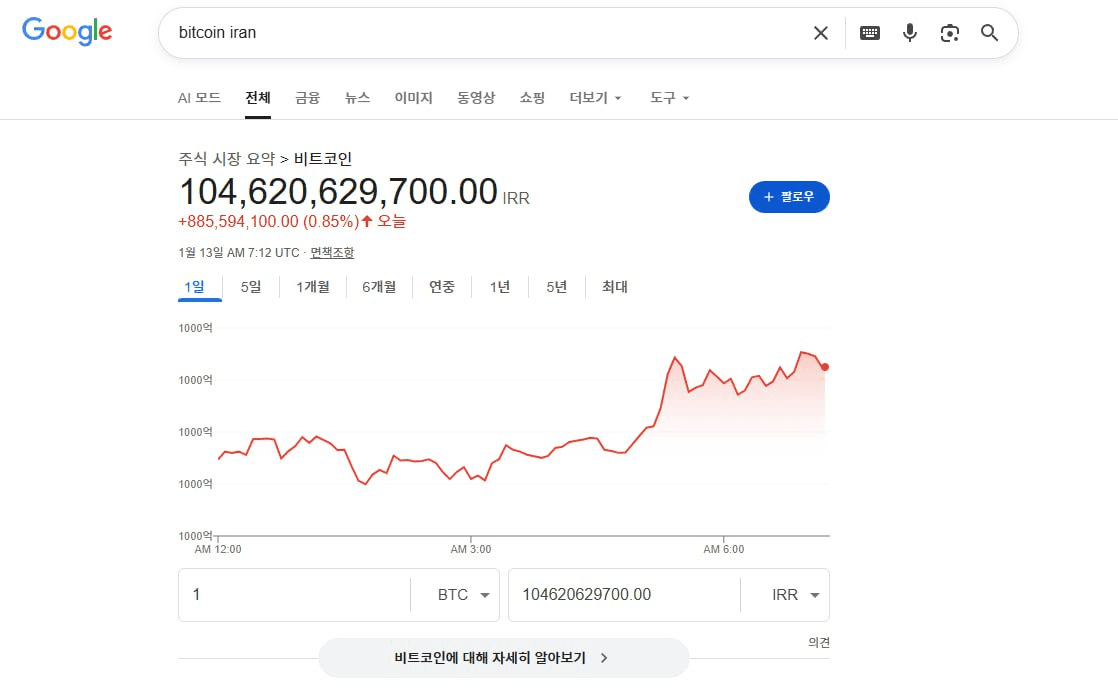Viewport: 1118px width, 696px height.
Task: Click the BTC amount input field
Action: (295, 595)
